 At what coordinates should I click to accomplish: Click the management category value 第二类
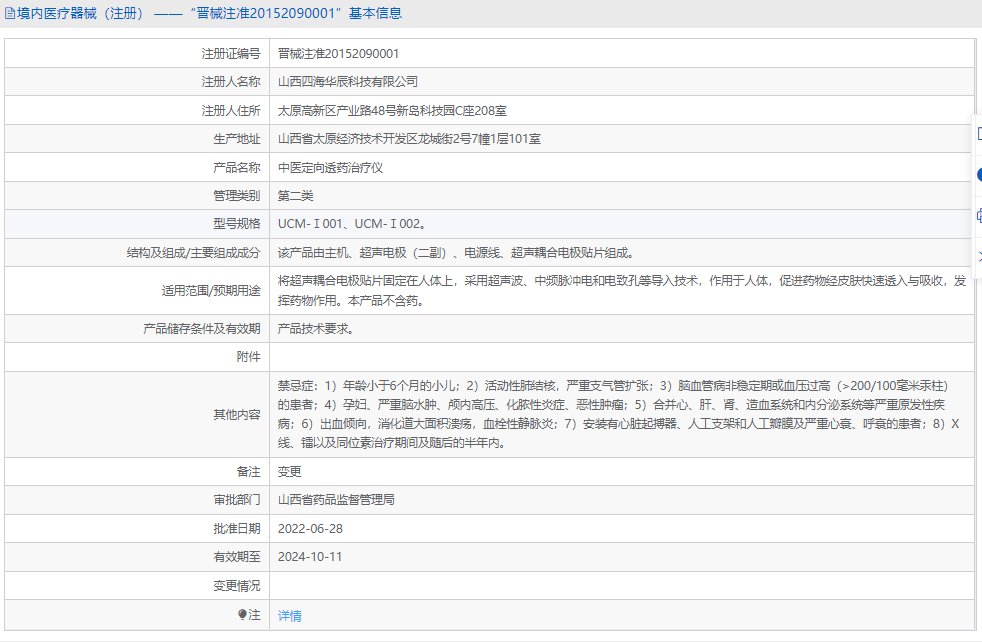point(295,195)
